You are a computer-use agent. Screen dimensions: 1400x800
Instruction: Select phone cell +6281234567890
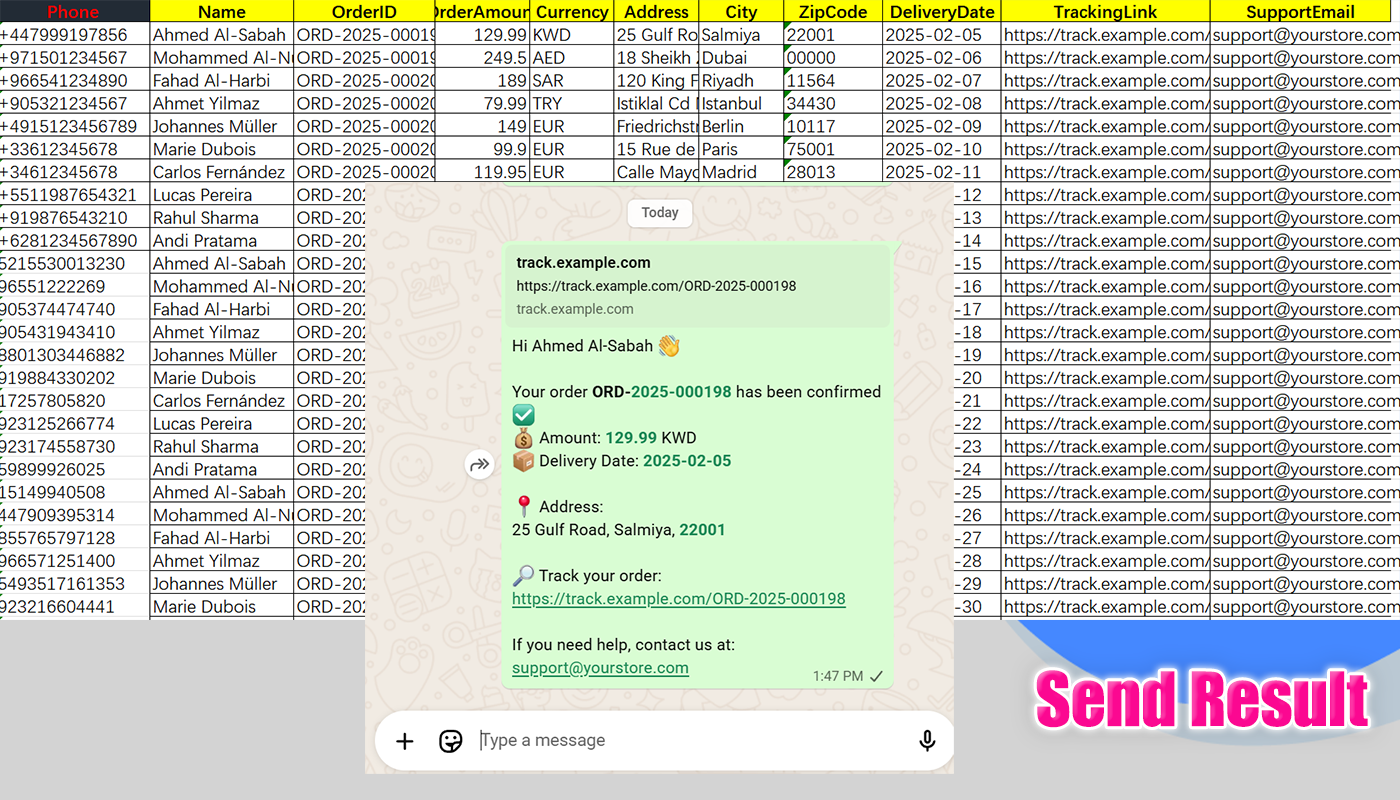(74, 241)
